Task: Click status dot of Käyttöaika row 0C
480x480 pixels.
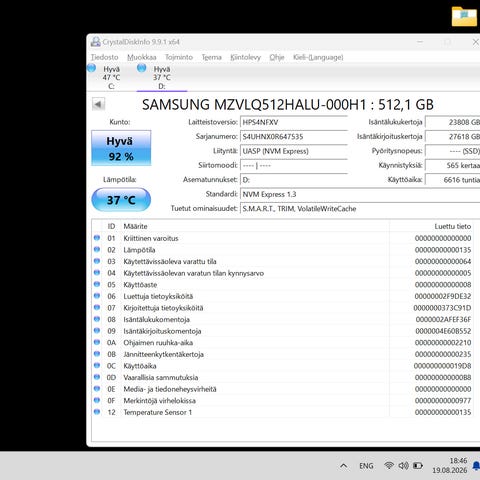Action: [97, 365]
